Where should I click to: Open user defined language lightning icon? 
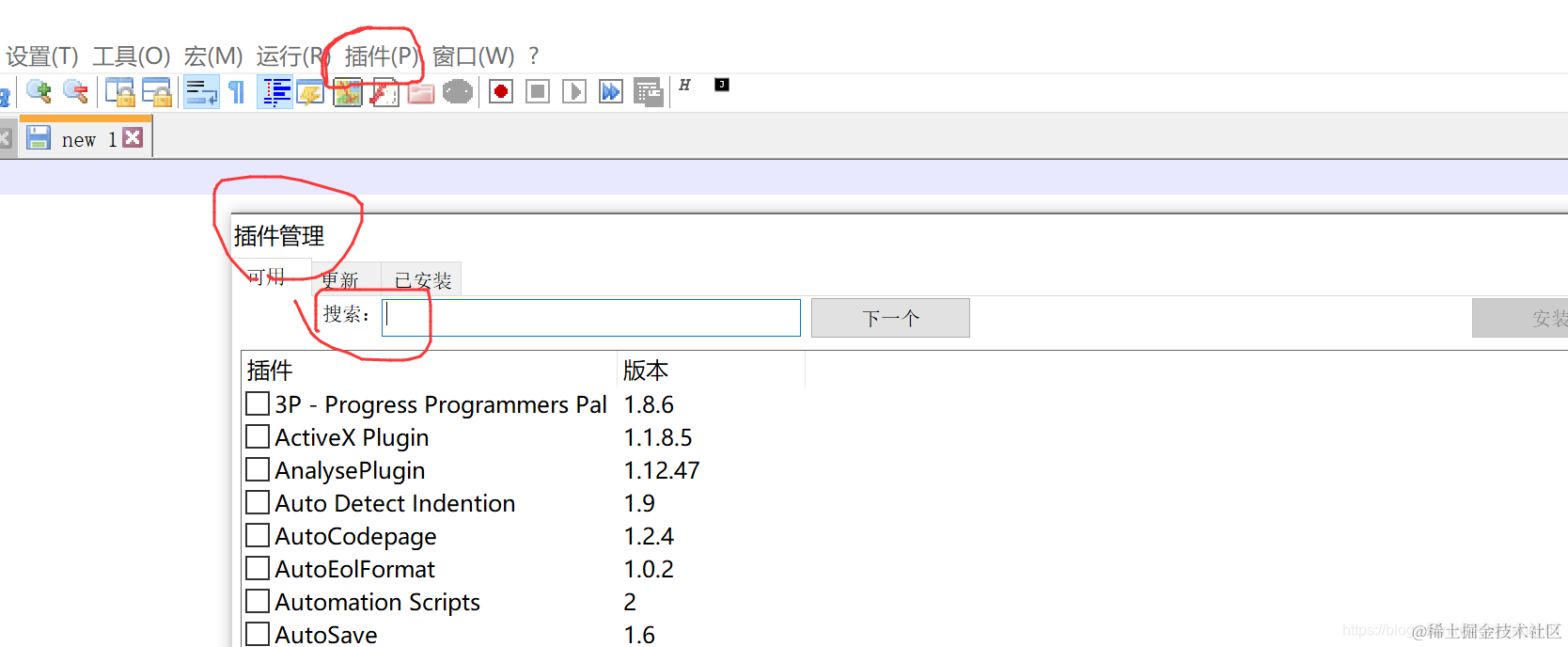coord(310,92)
